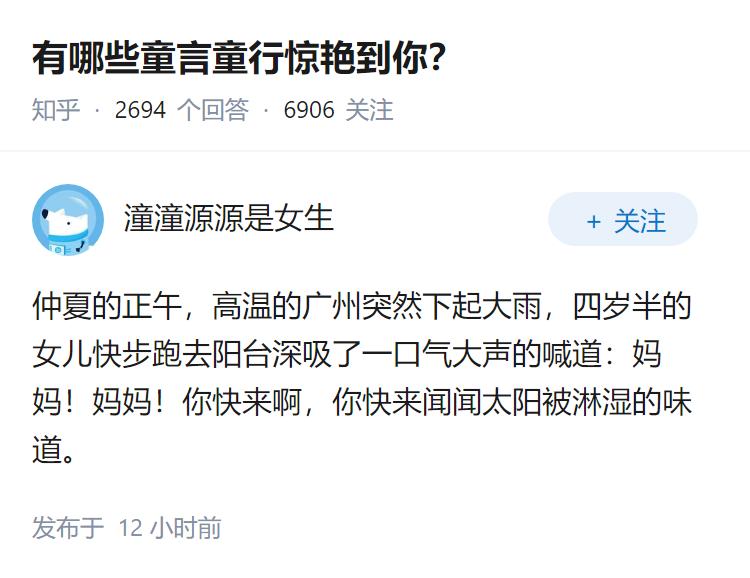Click the 12 小时前 timestamp
This screenshot has height=578, width=750.
tap(170, 527)
